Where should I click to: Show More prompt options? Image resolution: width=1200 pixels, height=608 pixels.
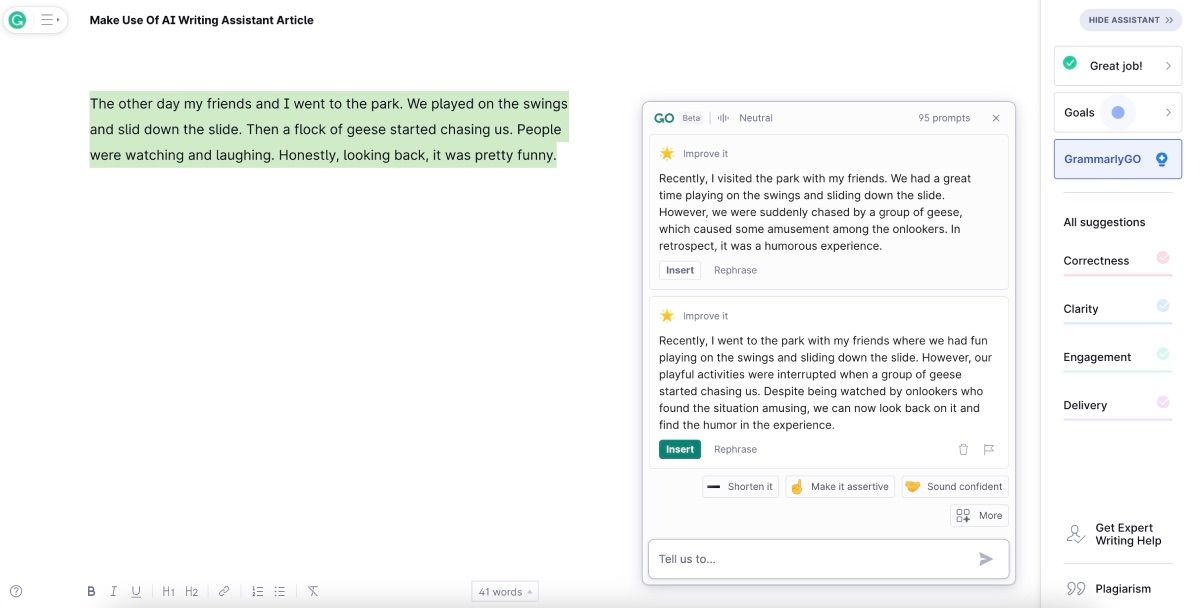coord(979,516)
